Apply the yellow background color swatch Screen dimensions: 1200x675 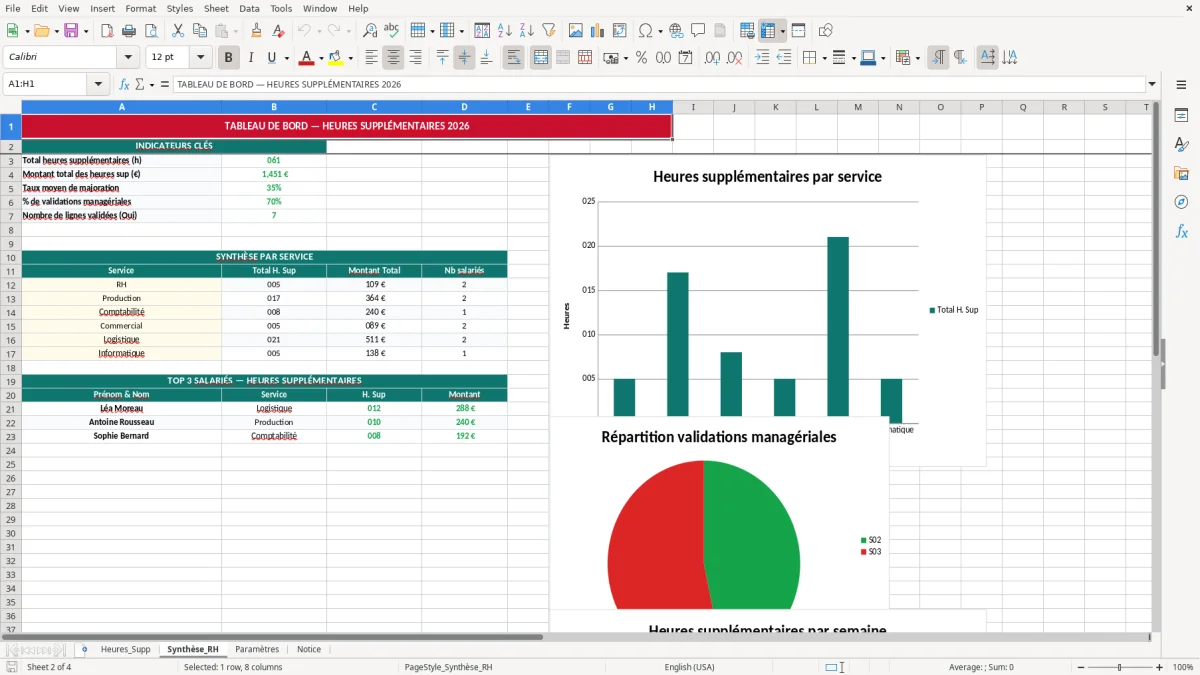[x=335, y=58]
